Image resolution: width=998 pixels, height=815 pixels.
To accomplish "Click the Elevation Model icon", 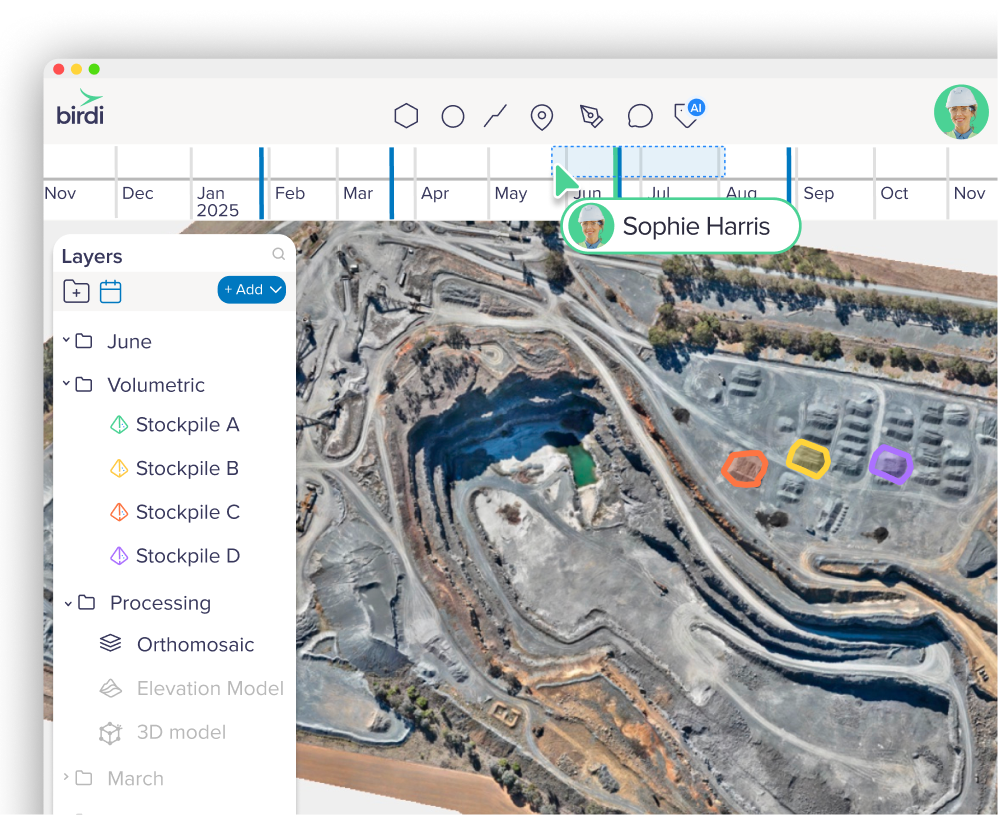I will coord(111,688).
